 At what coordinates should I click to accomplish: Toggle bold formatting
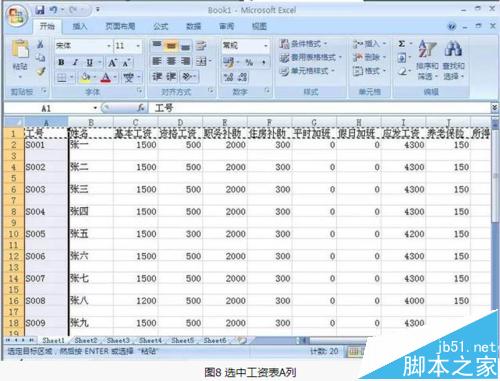coord(61,62)
